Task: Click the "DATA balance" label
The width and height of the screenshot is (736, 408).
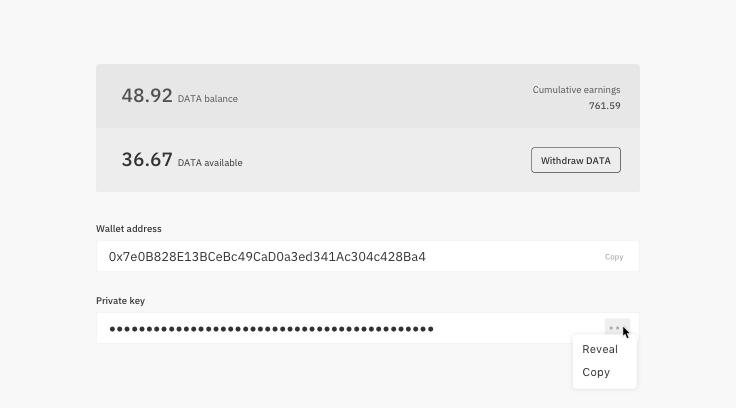Action: pos(208,99)
